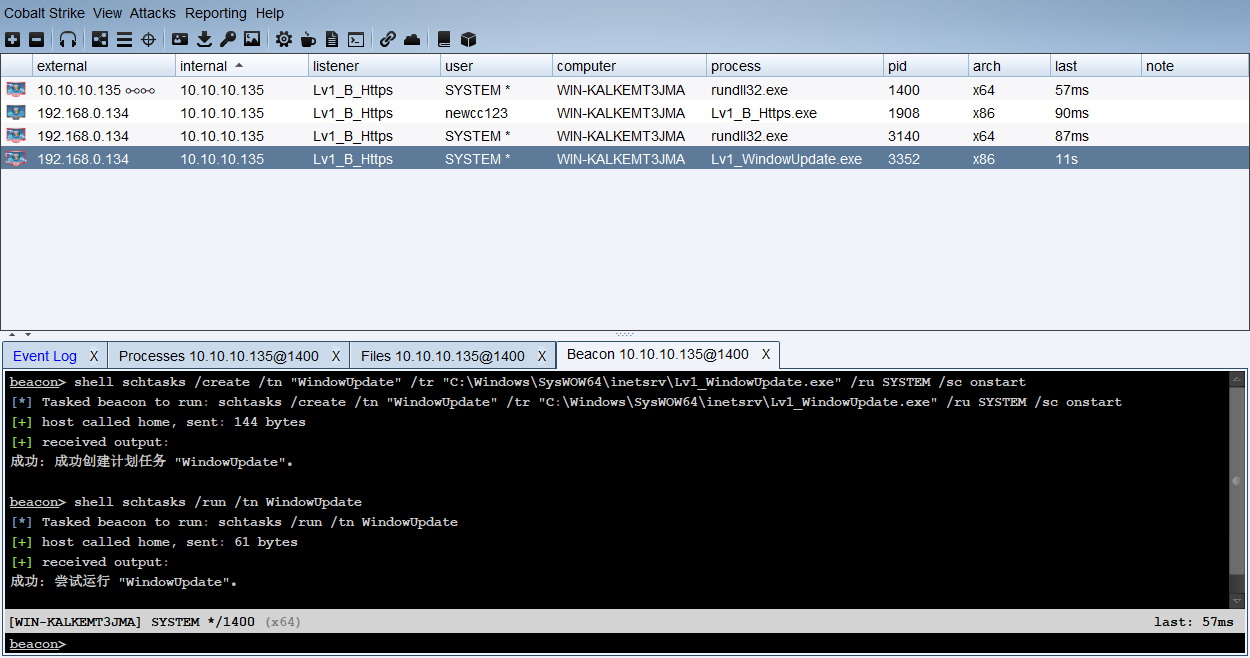Click session icon of the pid 1400 row
This screenshot has width=1250, height=658.
click(x=16, y=90)
